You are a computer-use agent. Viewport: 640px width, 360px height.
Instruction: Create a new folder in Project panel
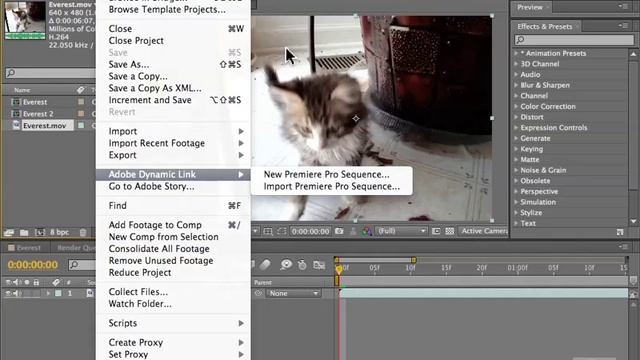click(x=24, y=233)
